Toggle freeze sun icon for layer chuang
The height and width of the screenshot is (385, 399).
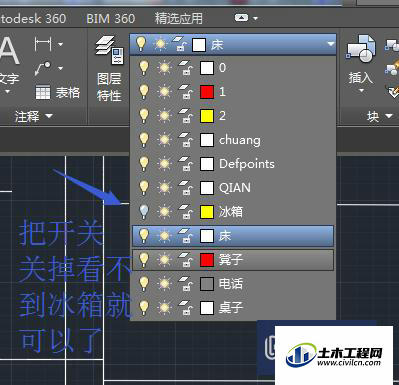click(164, 140)
